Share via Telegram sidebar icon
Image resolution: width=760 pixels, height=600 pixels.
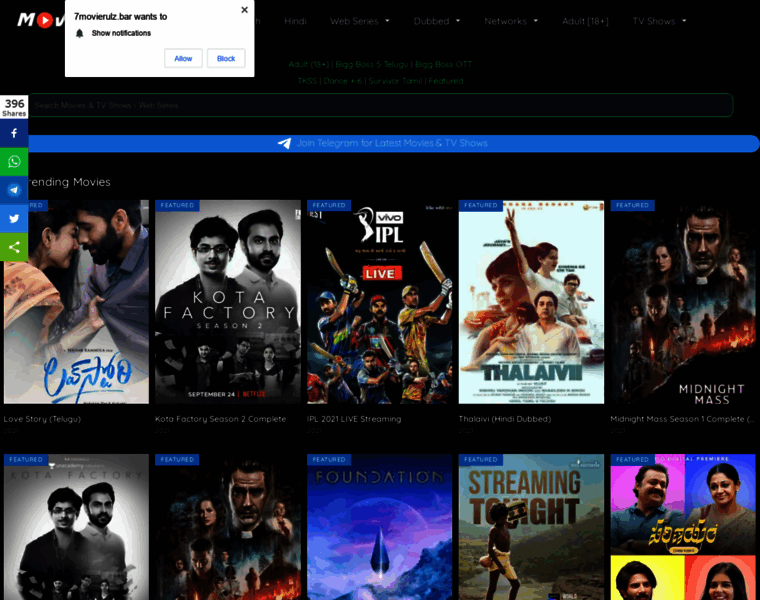[x=14, y=190]
